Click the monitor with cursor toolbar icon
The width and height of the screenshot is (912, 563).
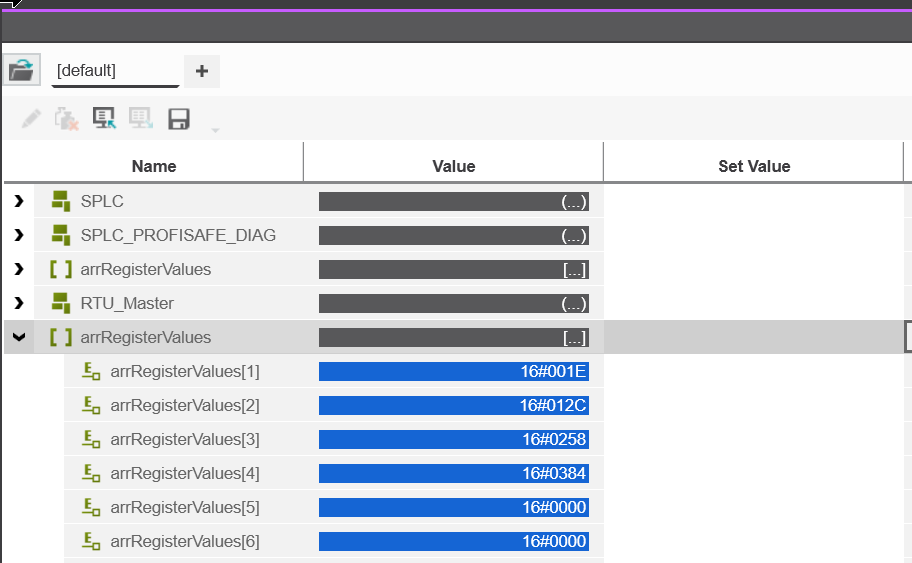point(105,118)
